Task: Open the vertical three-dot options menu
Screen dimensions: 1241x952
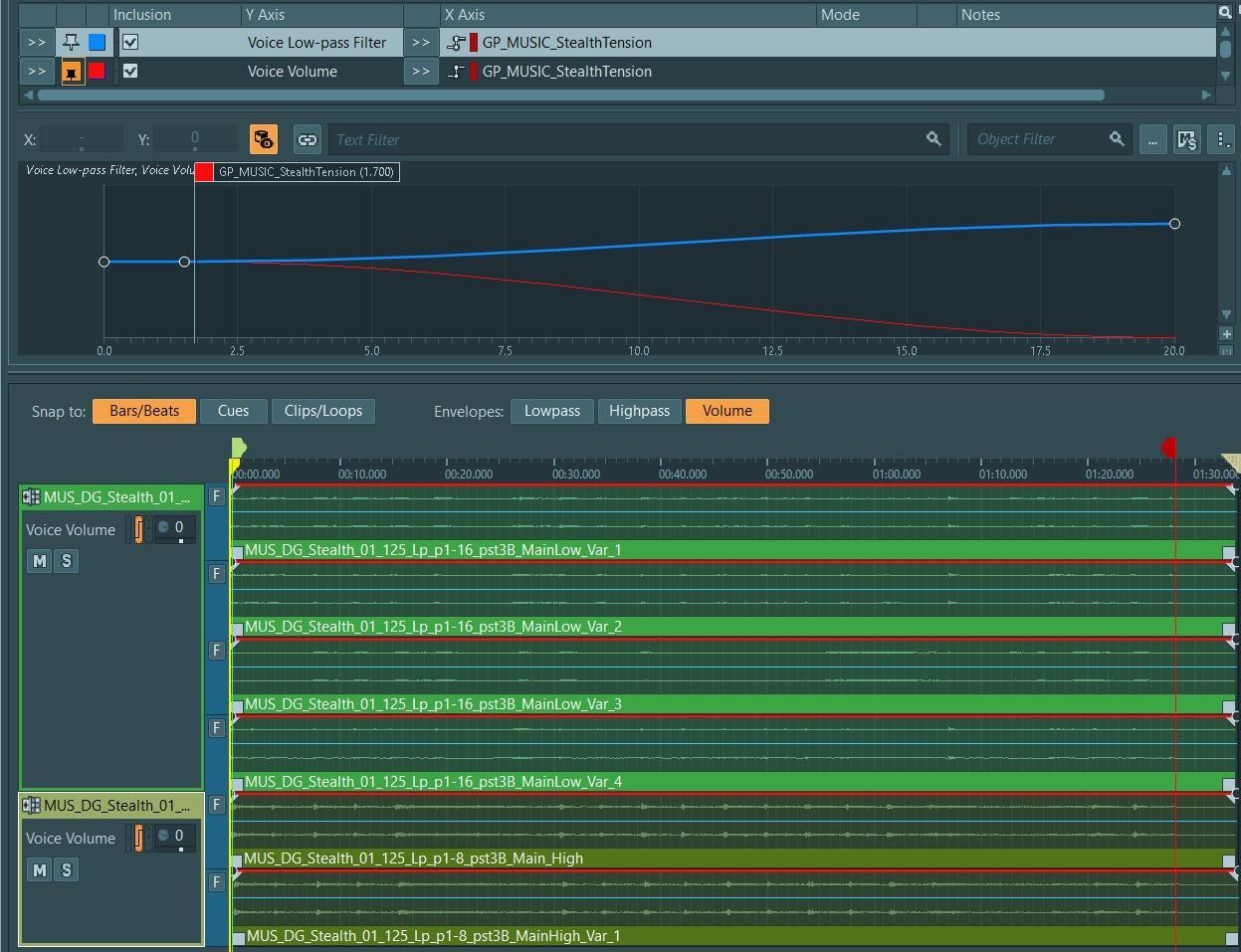Action: pyautogui.click(x=1221, y=139)
